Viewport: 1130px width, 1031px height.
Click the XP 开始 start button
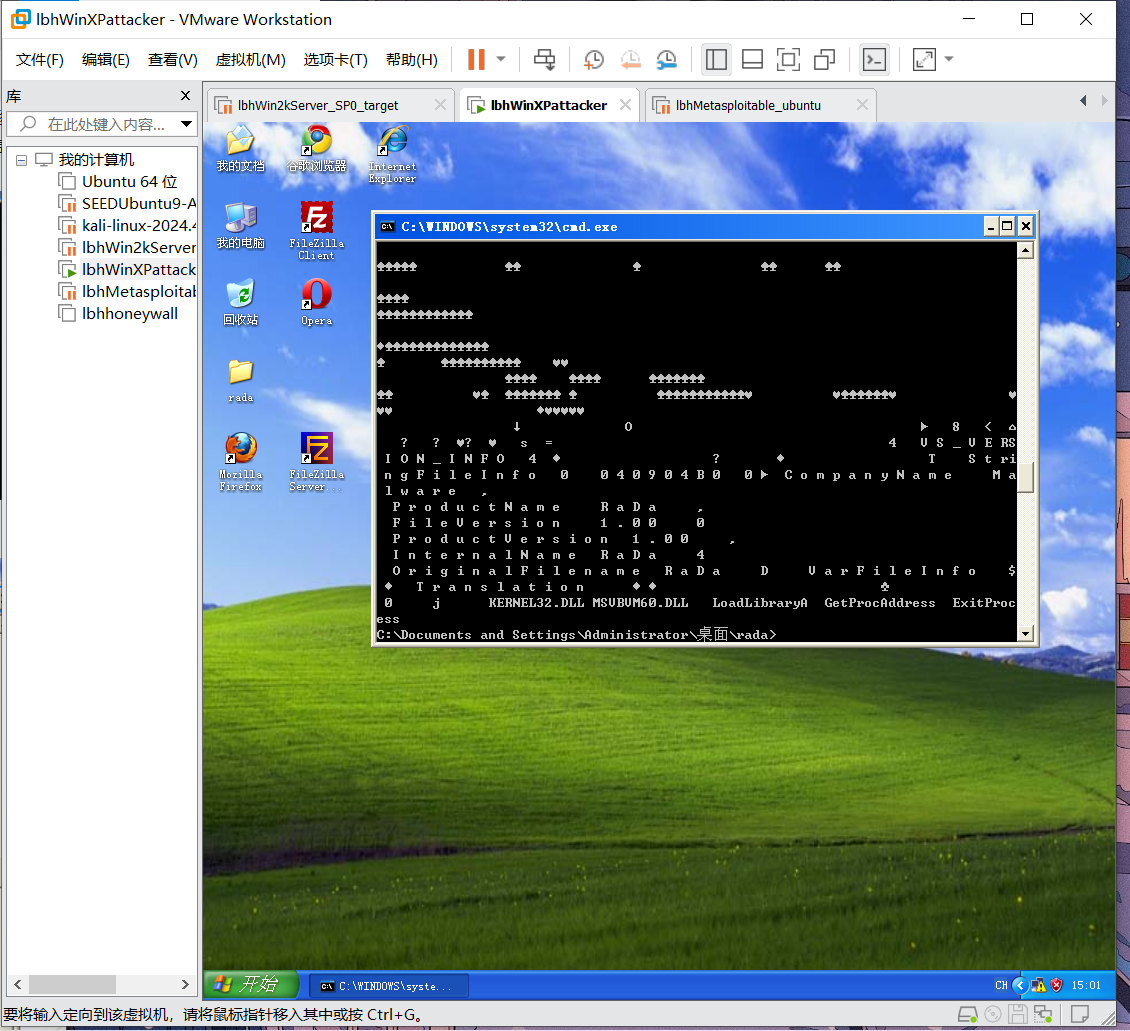251,984
